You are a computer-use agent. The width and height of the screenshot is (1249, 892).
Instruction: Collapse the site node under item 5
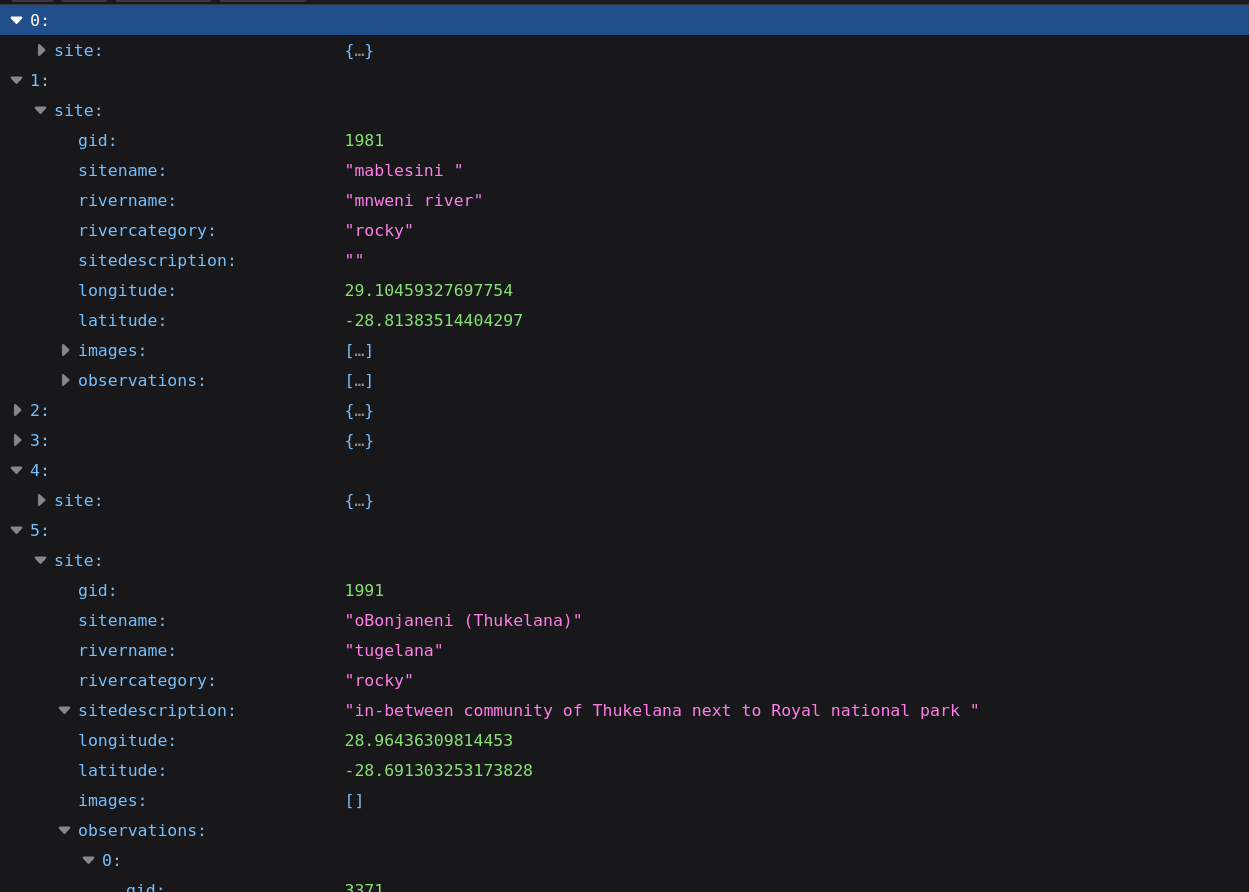[40, 560]
